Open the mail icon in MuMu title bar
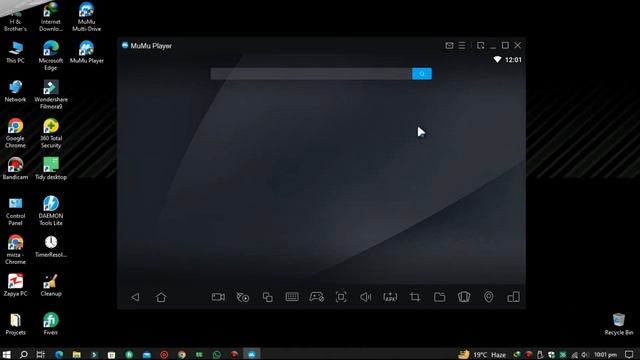This screenshot has width=640, height=360. click(449, 45)
